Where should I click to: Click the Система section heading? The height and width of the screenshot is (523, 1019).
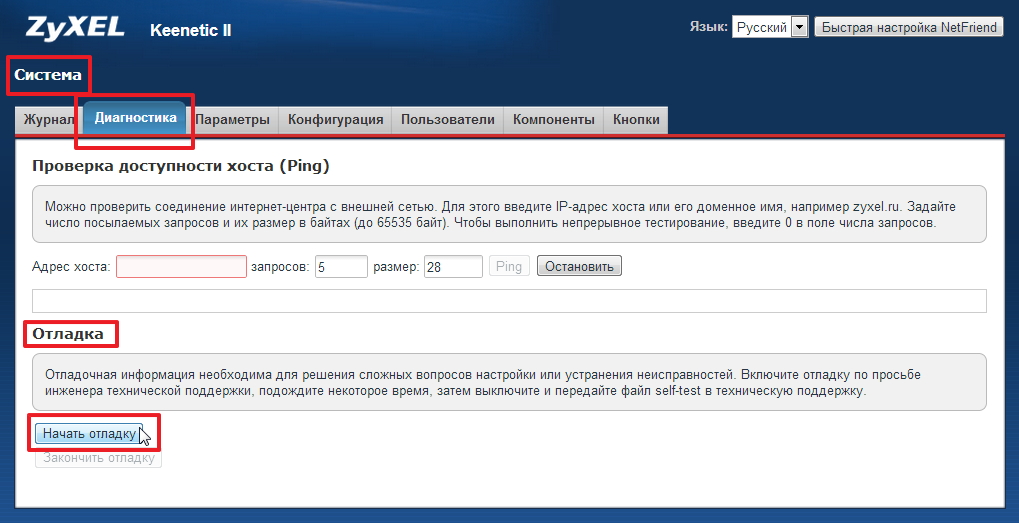49,75
